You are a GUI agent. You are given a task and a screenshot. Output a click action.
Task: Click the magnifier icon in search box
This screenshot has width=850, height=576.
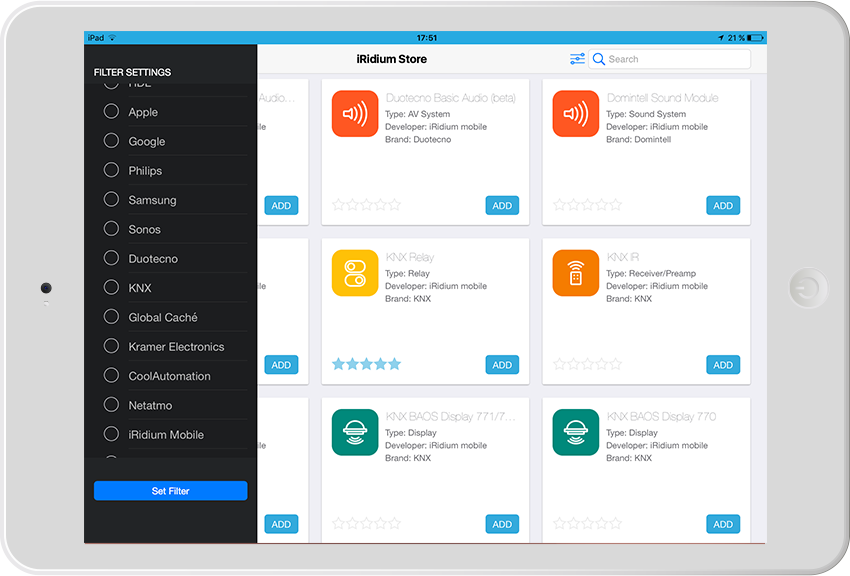[x=599, y=59]
